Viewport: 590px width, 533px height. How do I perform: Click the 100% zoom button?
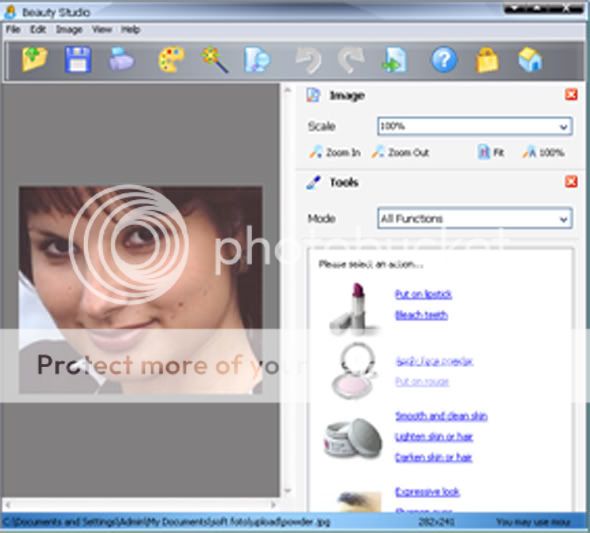point(543,152)
